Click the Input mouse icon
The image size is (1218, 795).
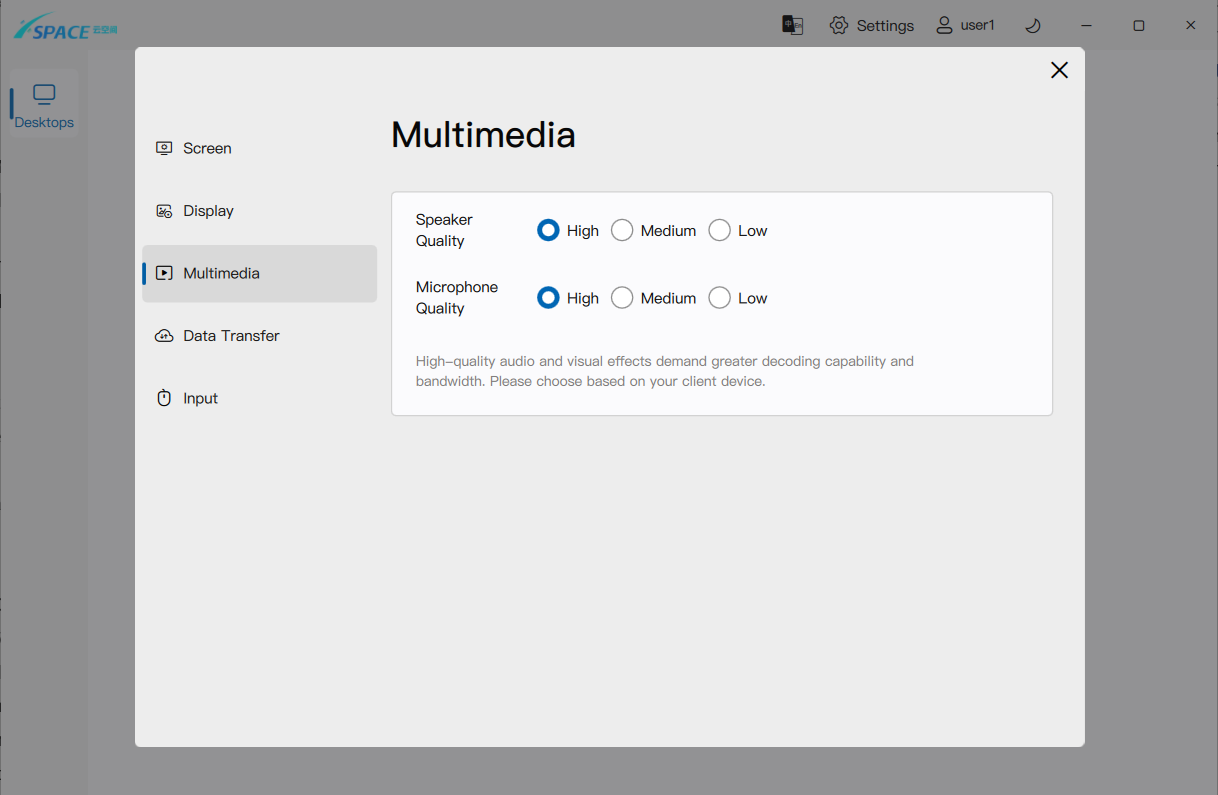[164, 398]
